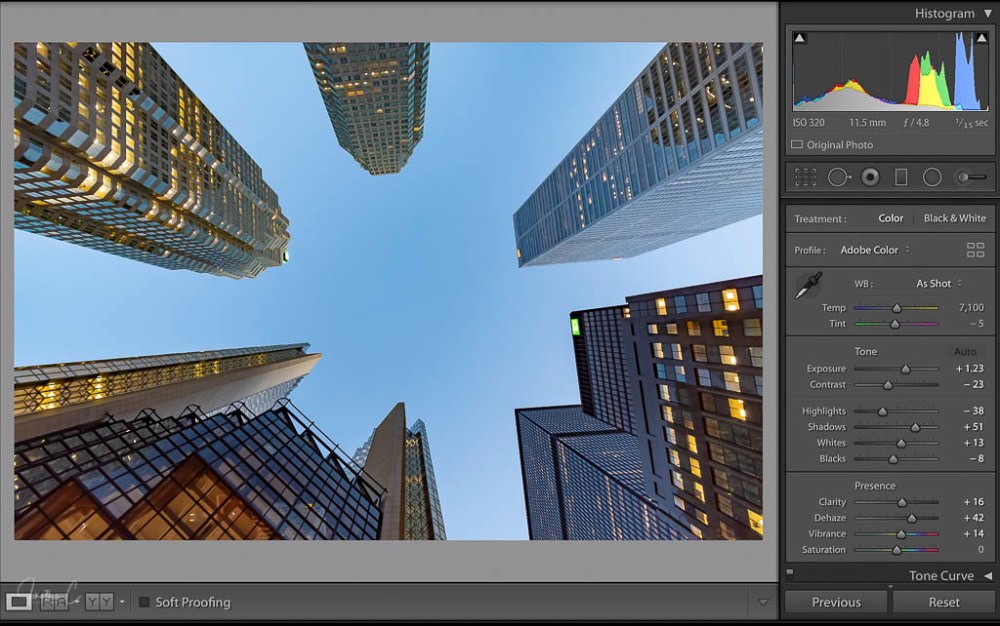Toggle the Original Photo checkbox
Image resolution: width=1000 pixels, height=626 pixels.
point(797,145)
